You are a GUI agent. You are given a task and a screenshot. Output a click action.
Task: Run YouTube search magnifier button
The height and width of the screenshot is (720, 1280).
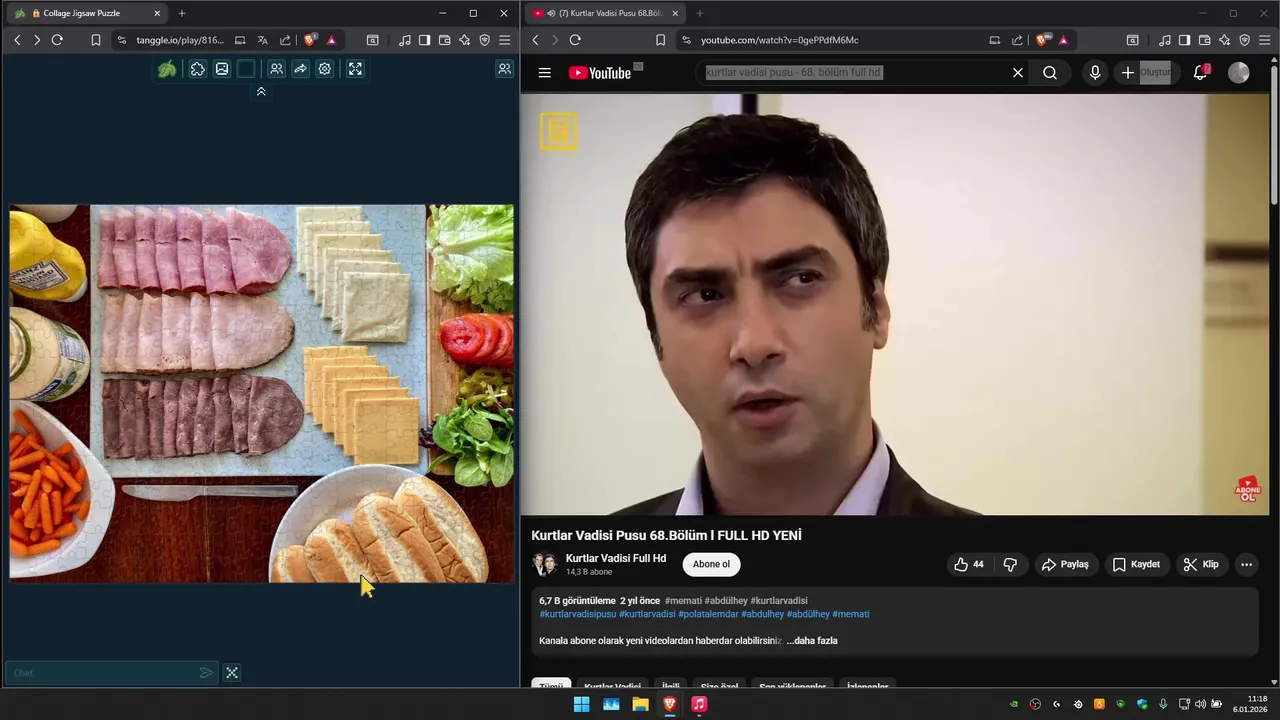[1050, 73]
